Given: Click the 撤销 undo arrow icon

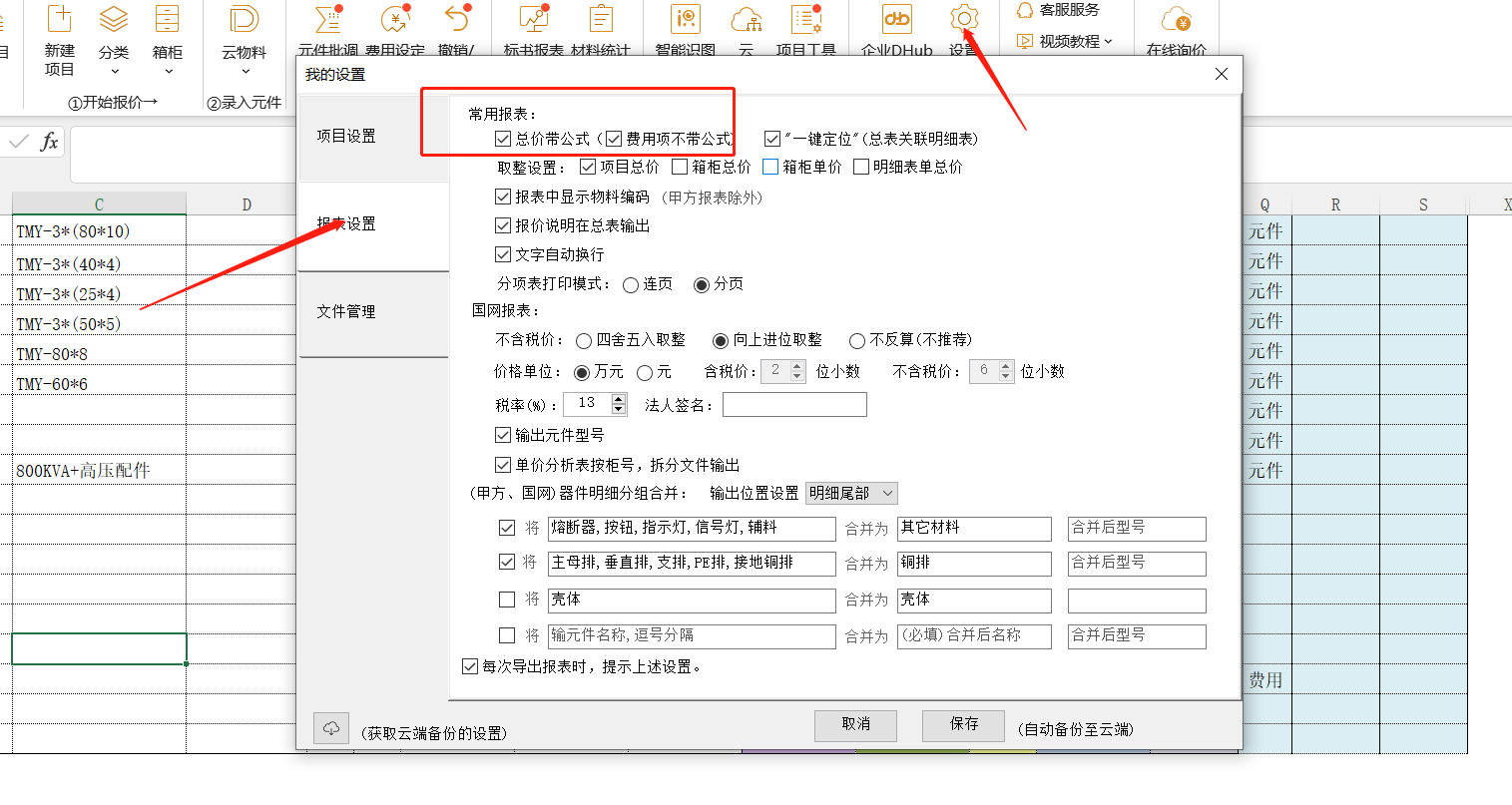Looking at the screenshot, I should click(x=457, y=19).
